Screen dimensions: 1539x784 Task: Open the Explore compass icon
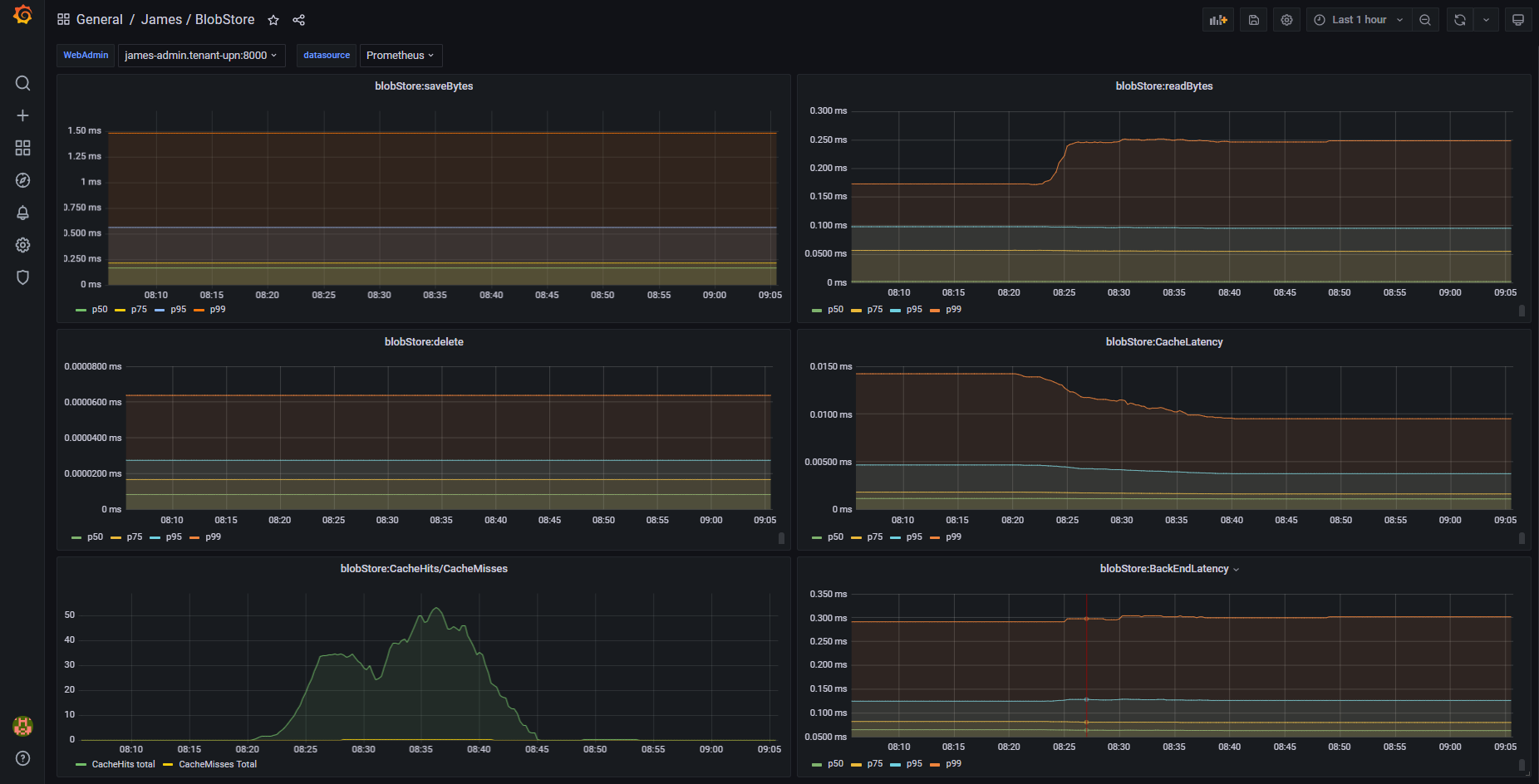(x=22, y=180)
